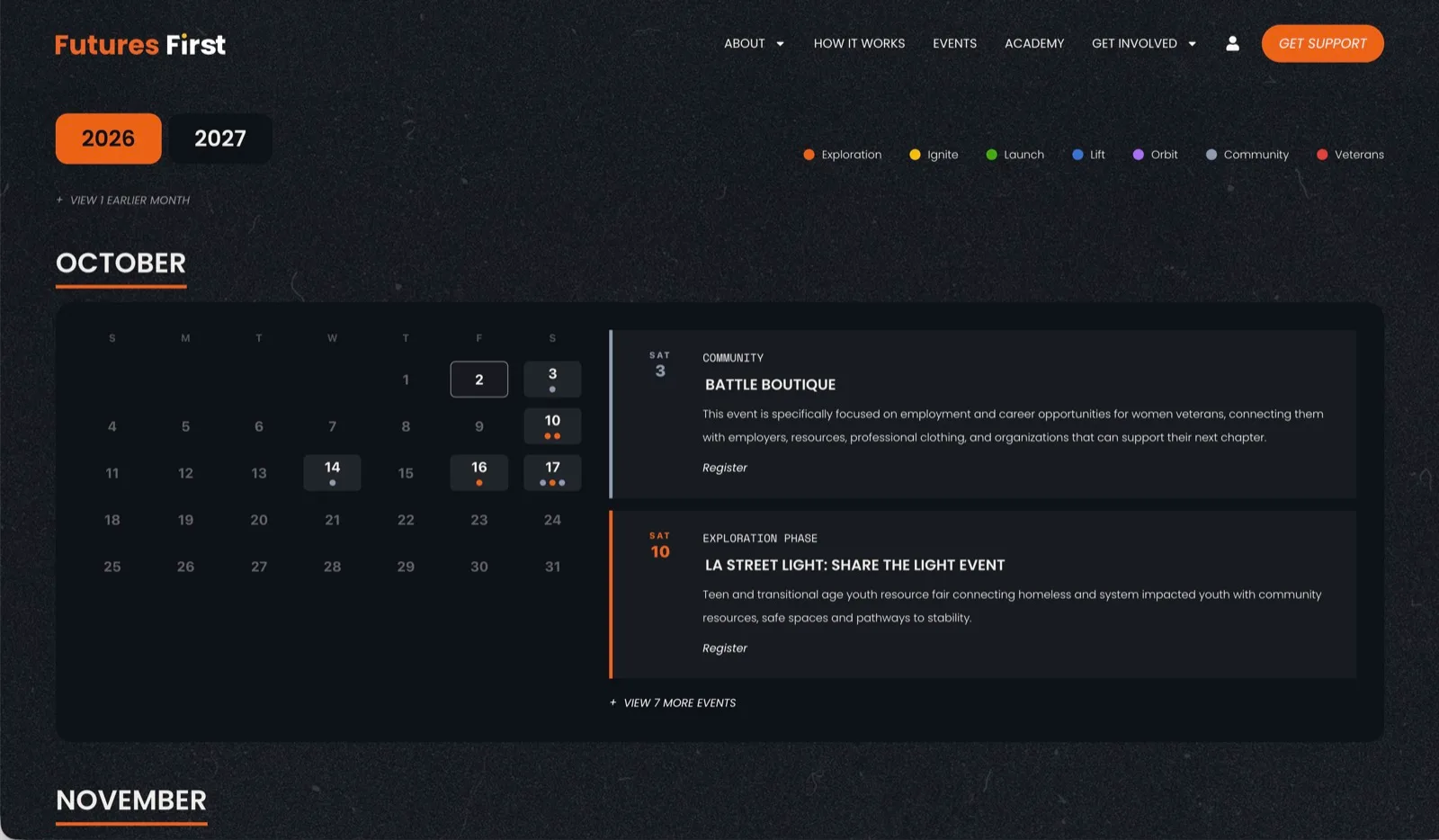Select October 3 on the calendar
The width and height of the screenshot is (1439, 840).
coord(552,380)
